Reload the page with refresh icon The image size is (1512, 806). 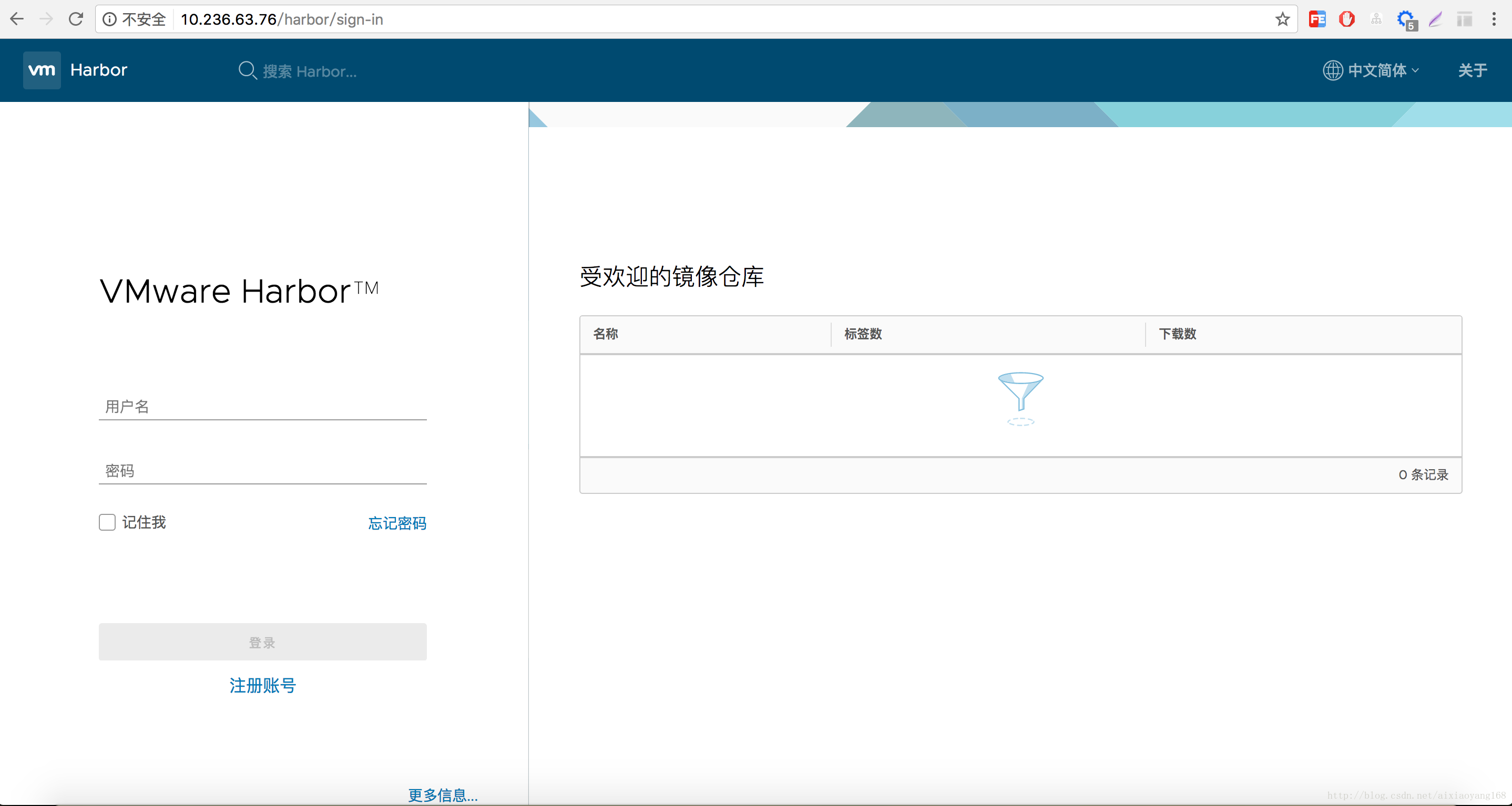click(76, 19)
